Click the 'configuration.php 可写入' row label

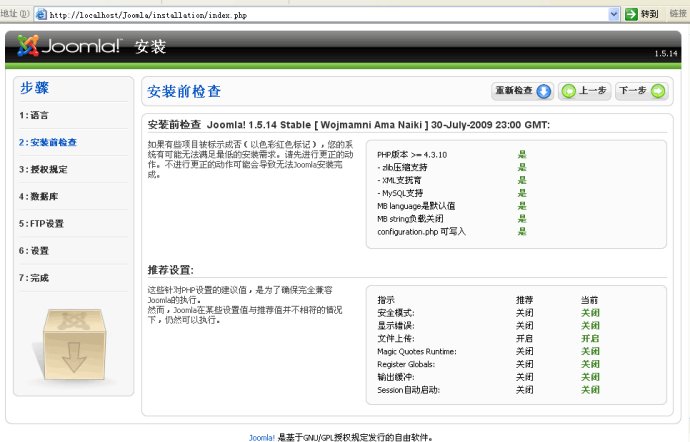click(x=421, y=232)
